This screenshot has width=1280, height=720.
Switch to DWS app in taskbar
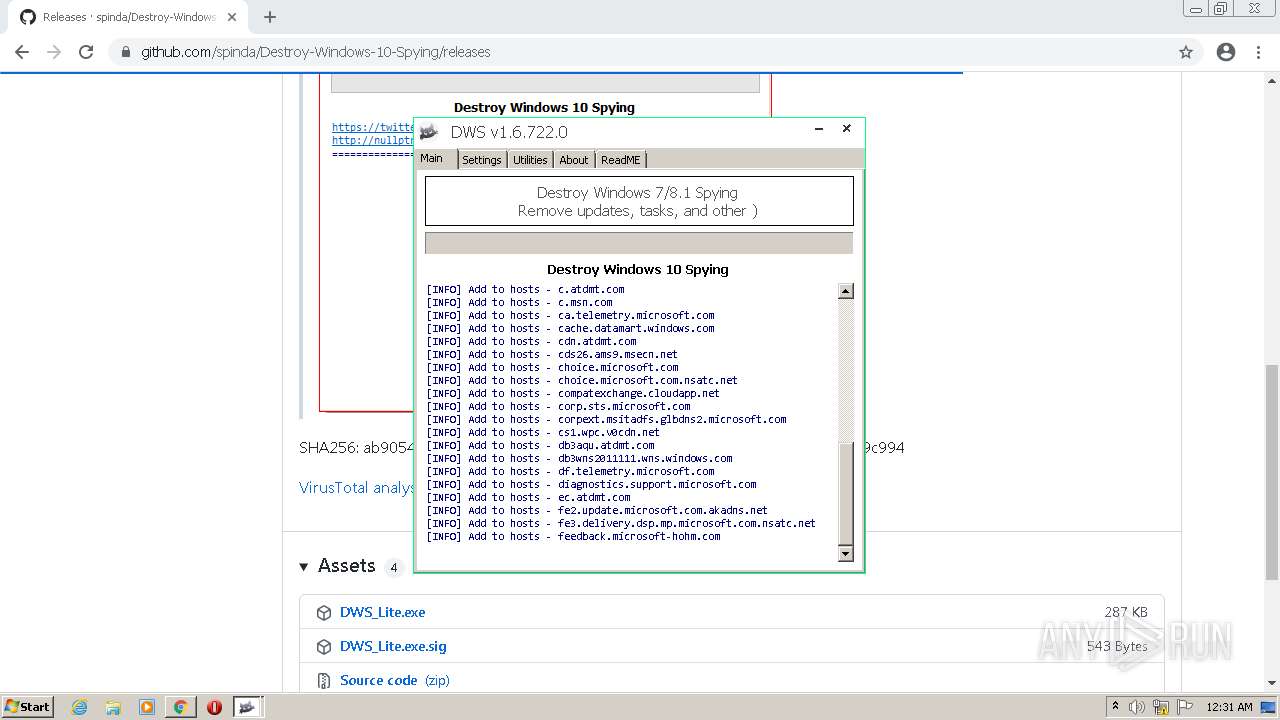(x=248, y=707)
